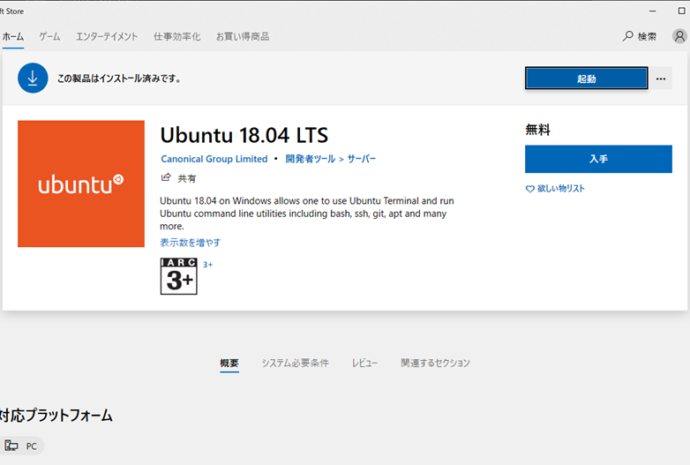Open the 仕事効率化 tab
This screenshot has height=465, width=690.
coord(177,37)
